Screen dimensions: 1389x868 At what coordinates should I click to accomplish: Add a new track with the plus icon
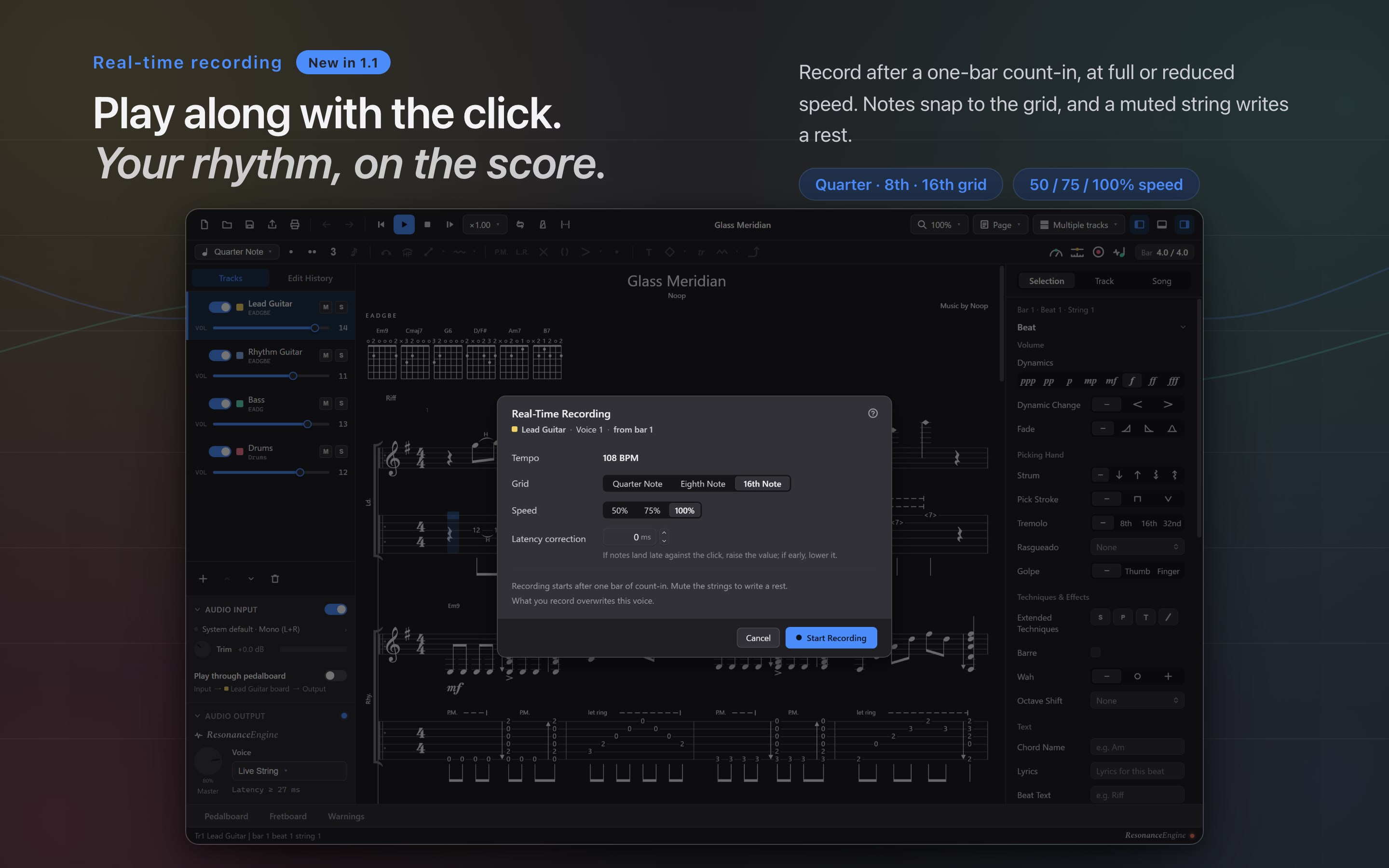[203, 579]
